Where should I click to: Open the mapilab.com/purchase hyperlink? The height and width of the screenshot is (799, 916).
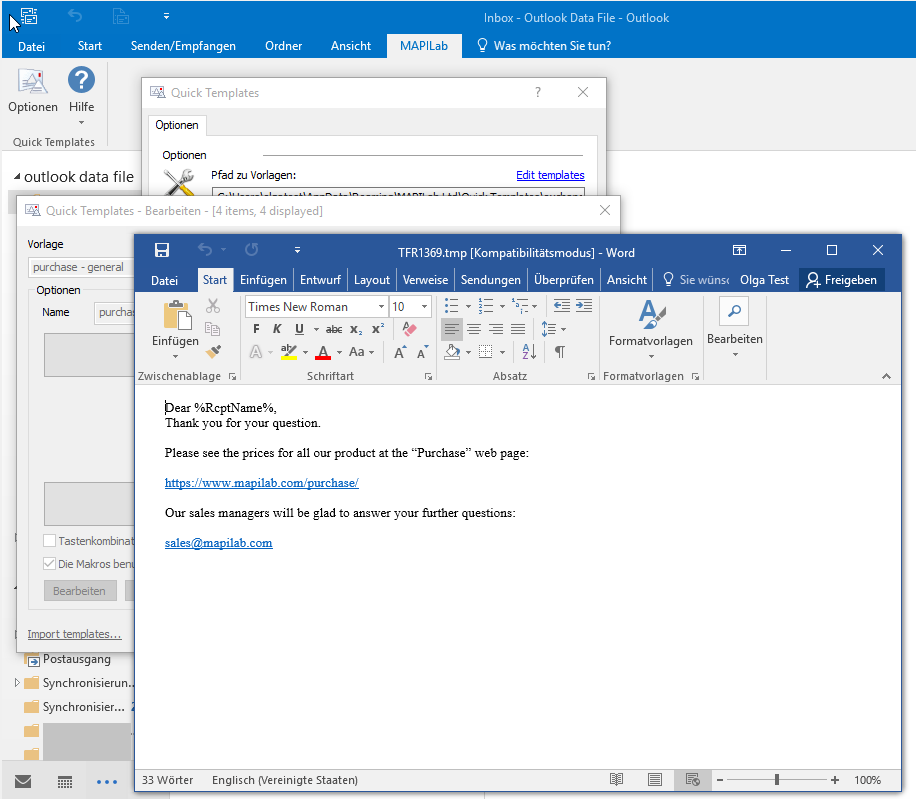point(262,483)
